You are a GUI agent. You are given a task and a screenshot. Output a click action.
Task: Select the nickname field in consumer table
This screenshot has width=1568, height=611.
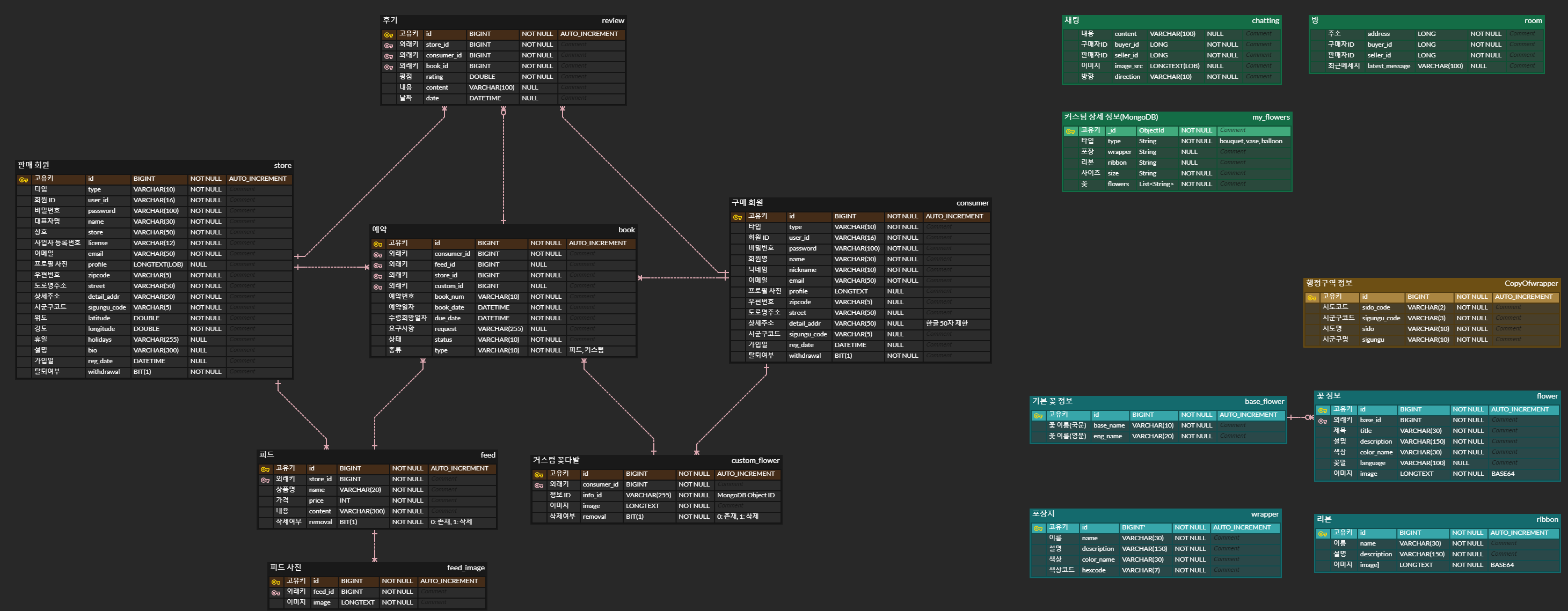point(803,270)
